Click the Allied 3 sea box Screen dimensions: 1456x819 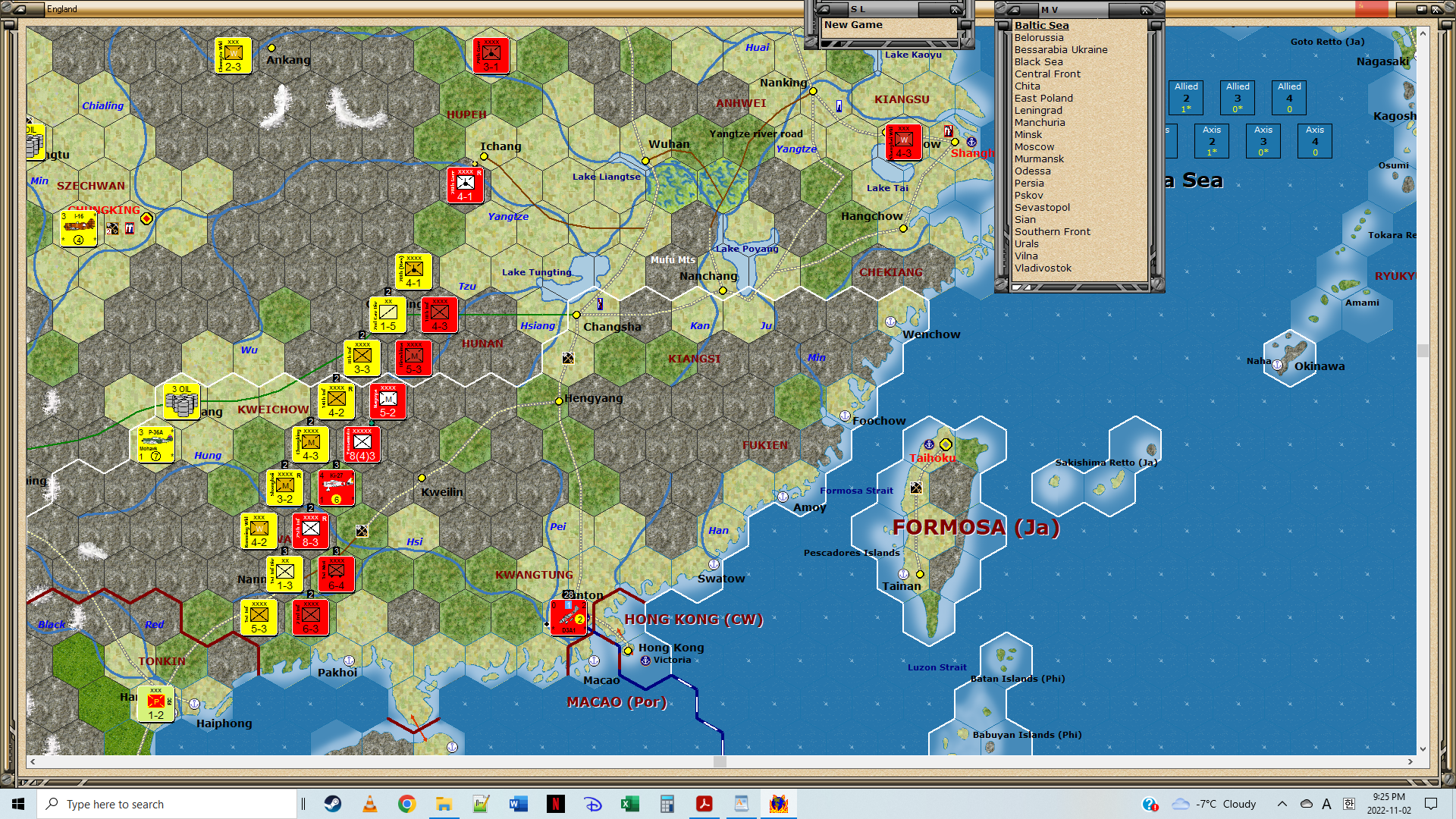tap(1238, 97)
